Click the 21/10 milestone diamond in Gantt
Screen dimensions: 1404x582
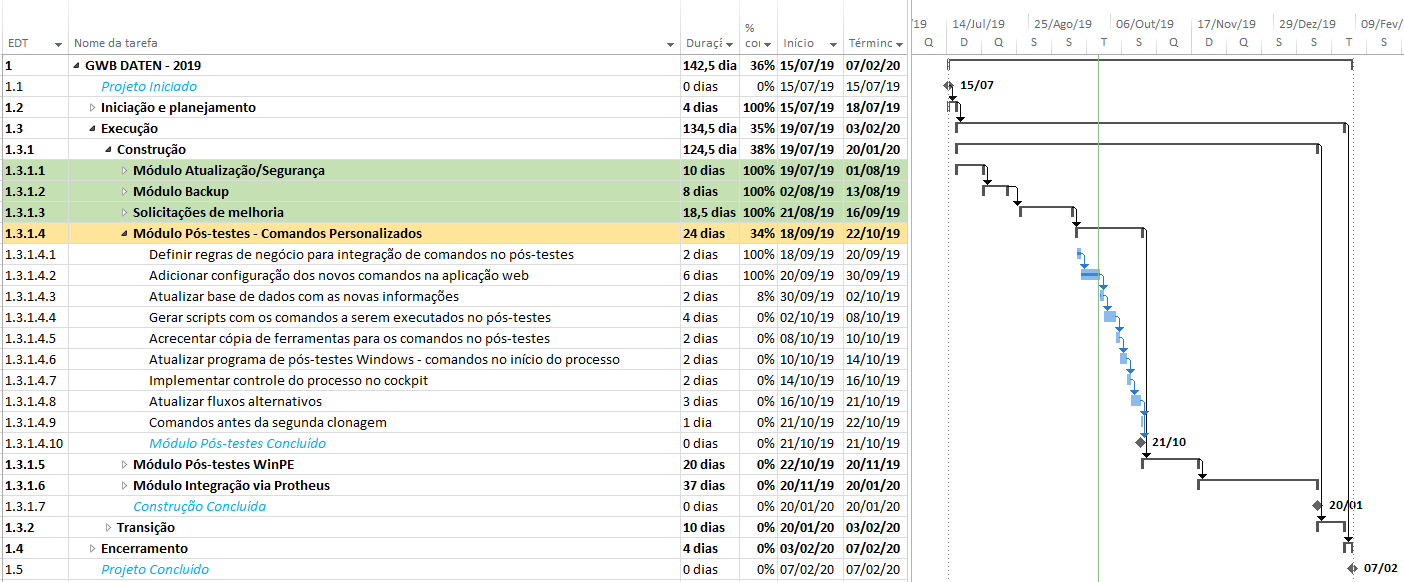pos(1140,442)
